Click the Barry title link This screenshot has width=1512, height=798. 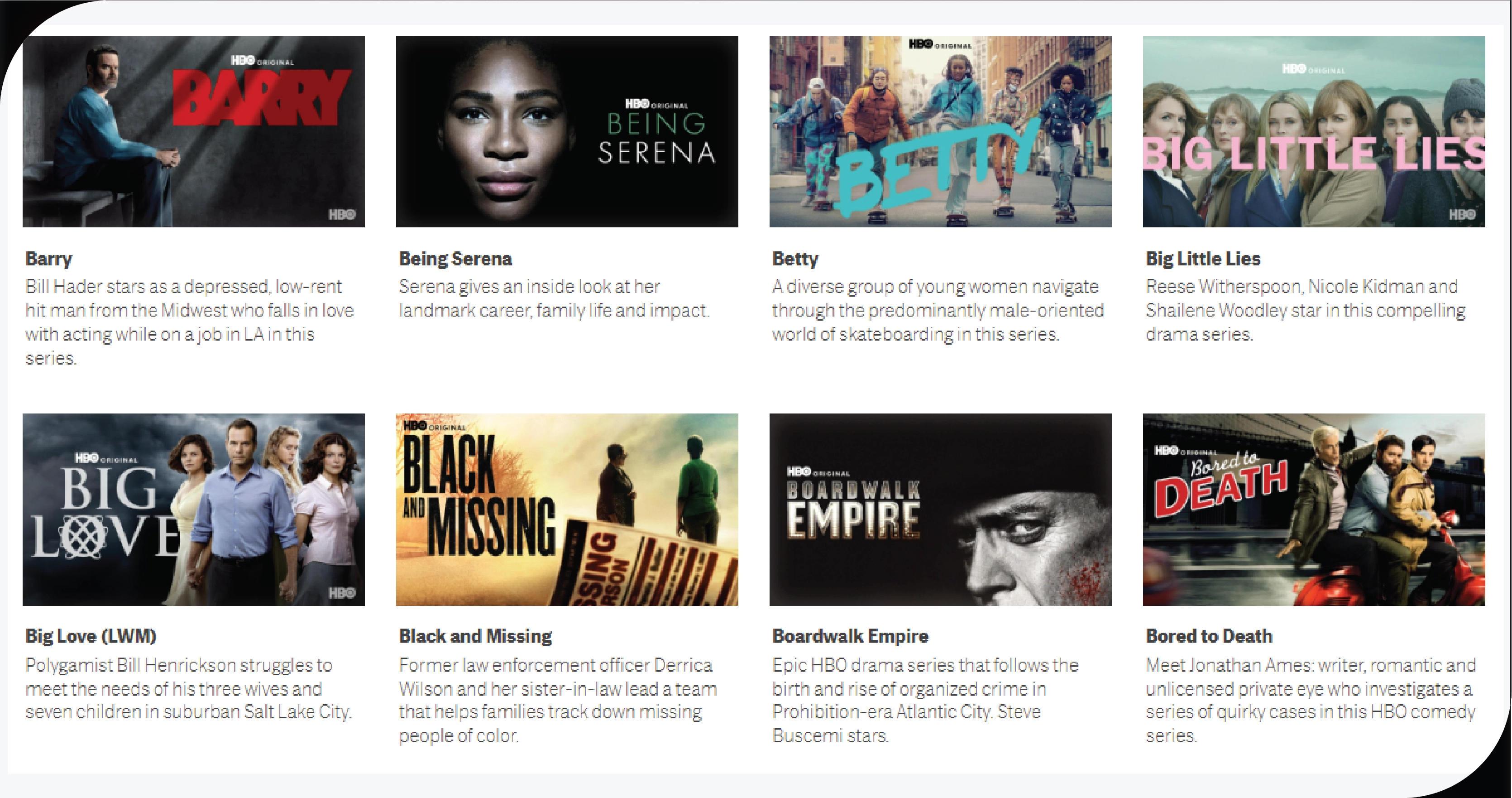coord(49,259)
